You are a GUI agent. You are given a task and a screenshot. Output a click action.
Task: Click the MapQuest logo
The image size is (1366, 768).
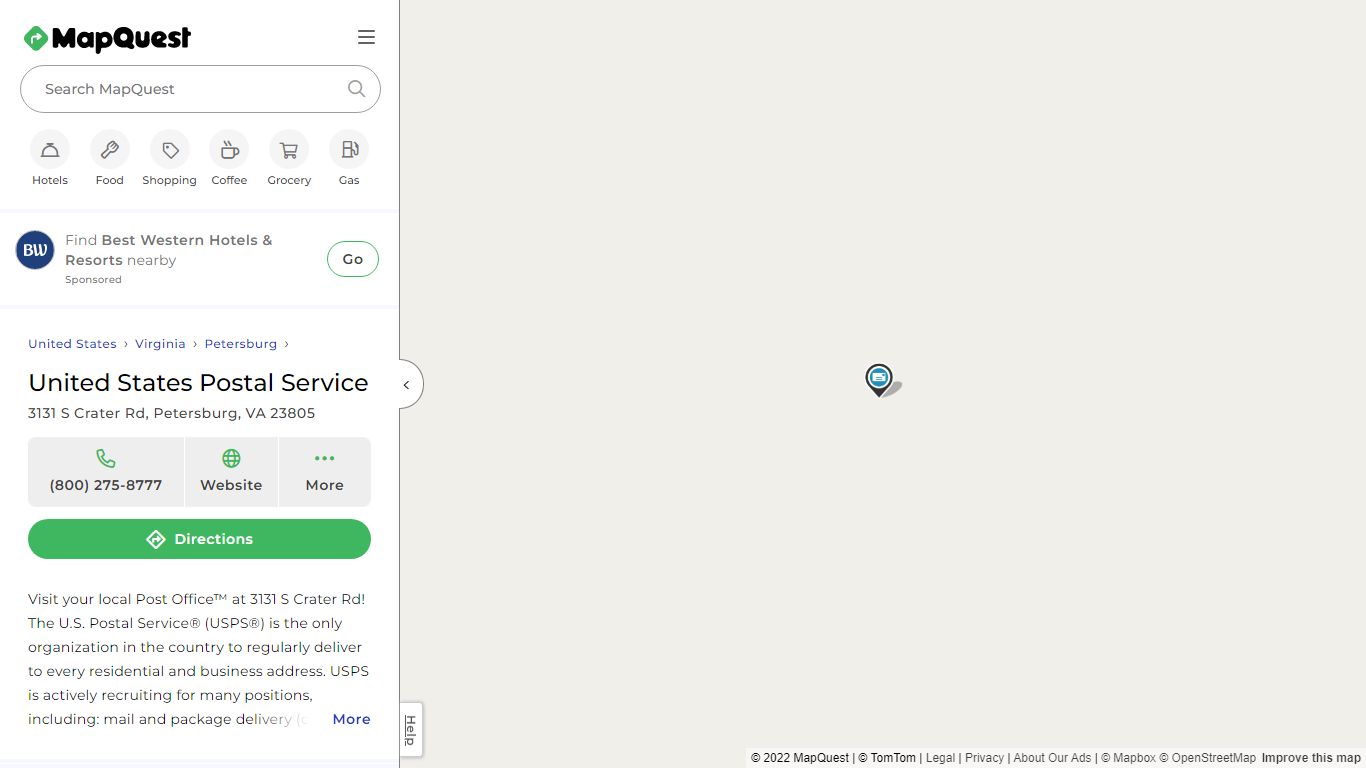pyautogui.click(x=107, y=38)
